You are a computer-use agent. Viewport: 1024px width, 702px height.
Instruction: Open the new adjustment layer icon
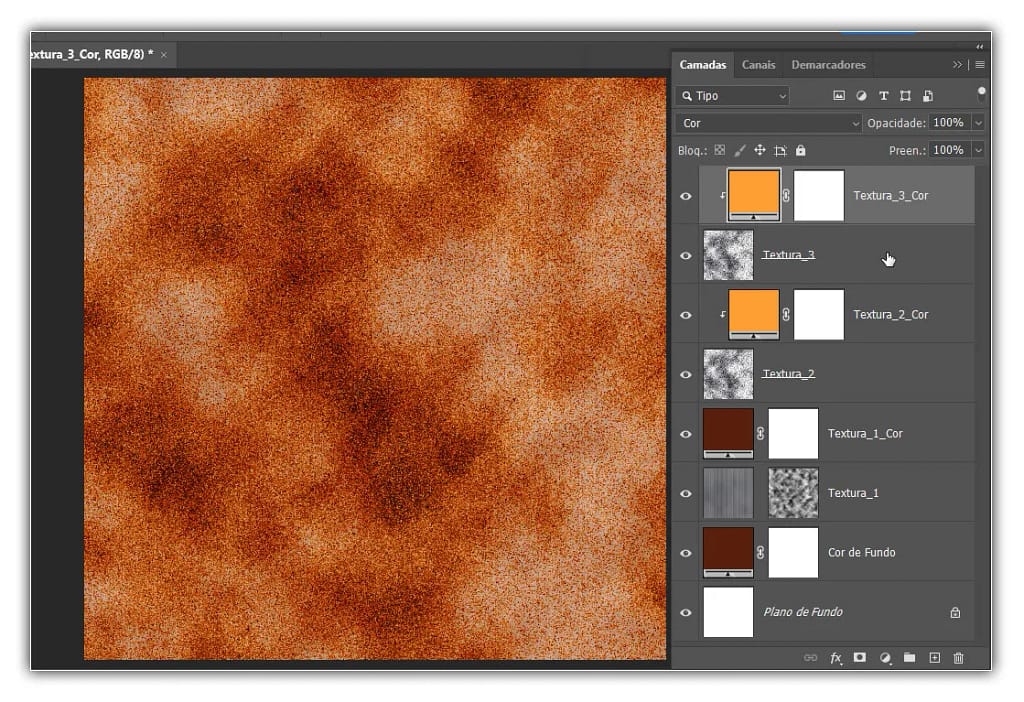(x=884, y=658)
